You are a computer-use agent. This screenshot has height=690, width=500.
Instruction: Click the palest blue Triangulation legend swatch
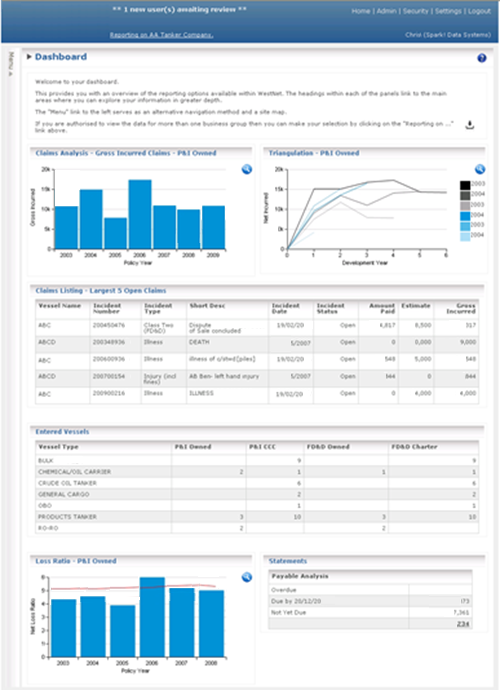(465, 237)
